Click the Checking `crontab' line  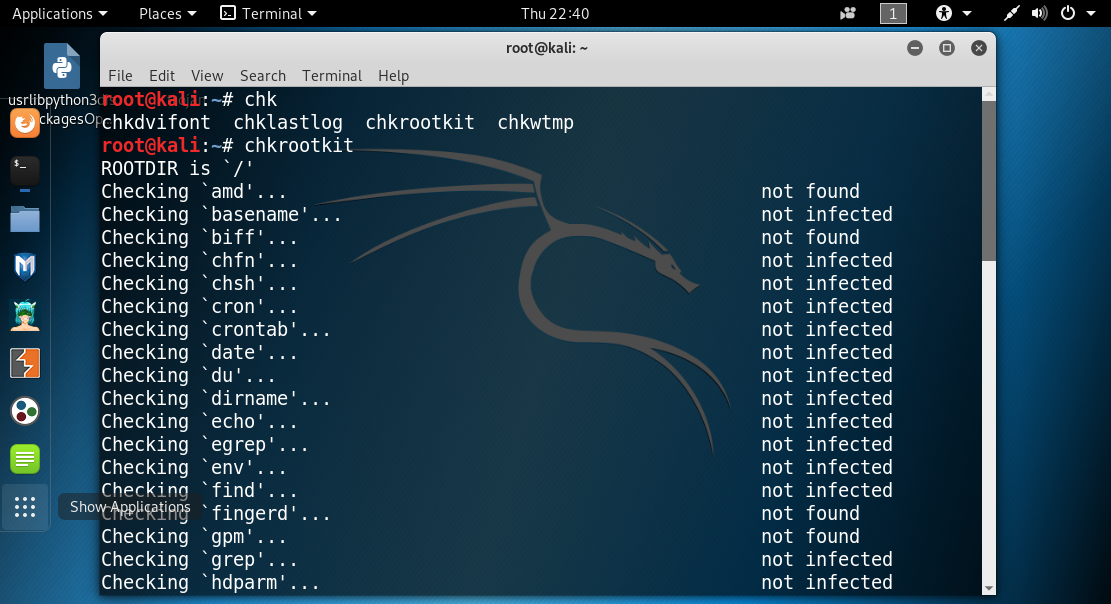click(x=215, y=330)
